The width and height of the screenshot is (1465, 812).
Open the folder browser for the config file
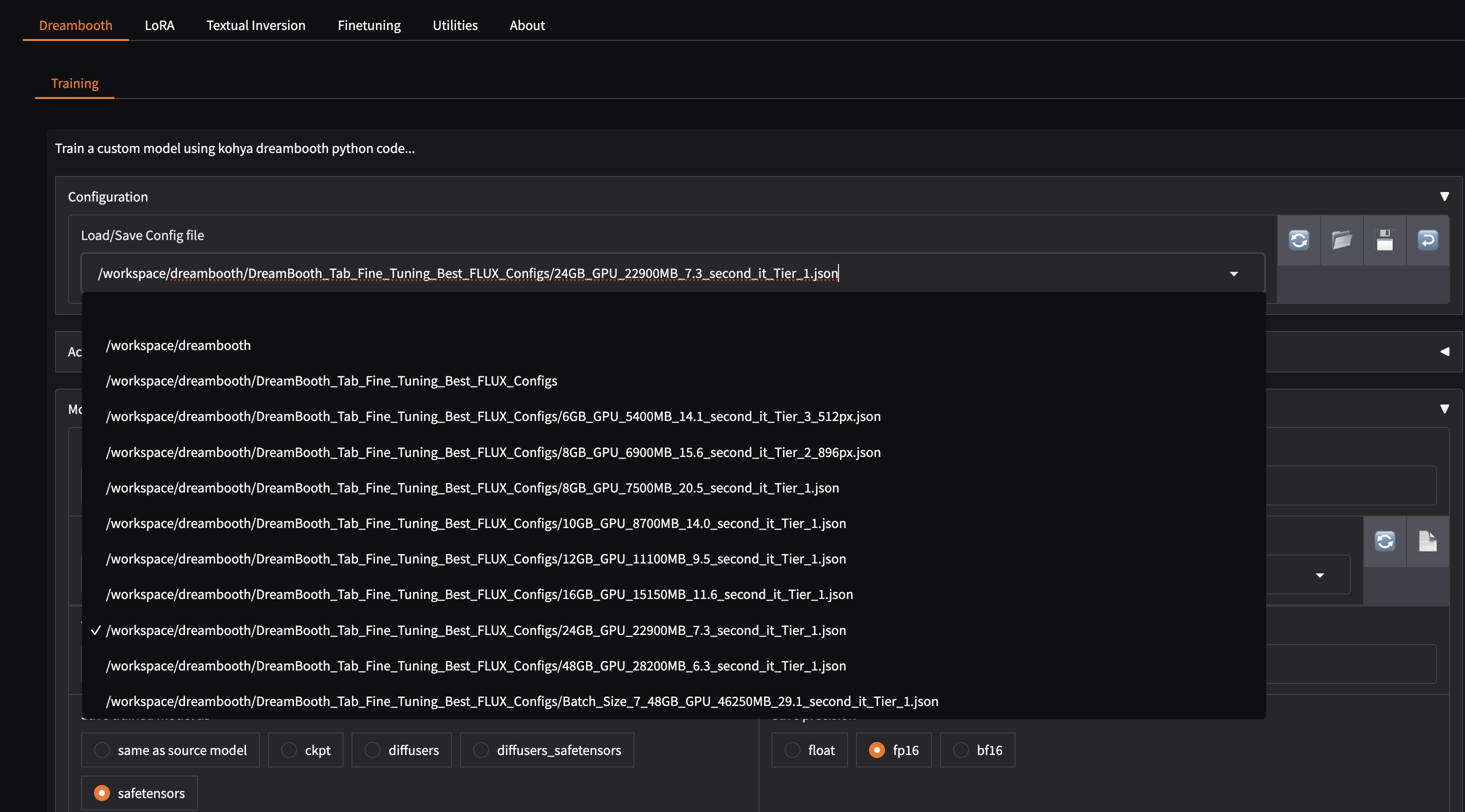click(1341, 240)
